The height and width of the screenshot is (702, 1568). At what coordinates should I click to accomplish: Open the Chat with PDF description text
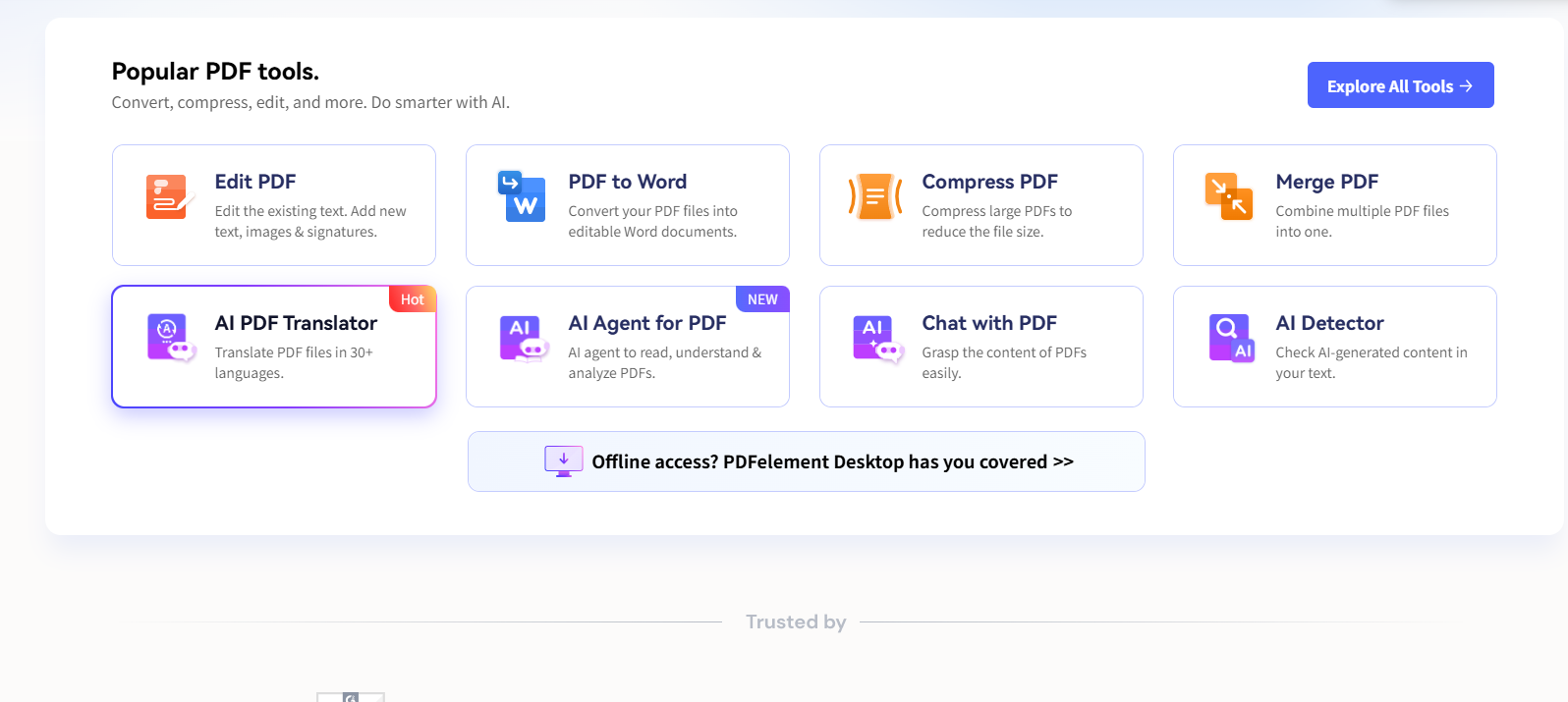pyautogui.click(x=1003, y=362)
